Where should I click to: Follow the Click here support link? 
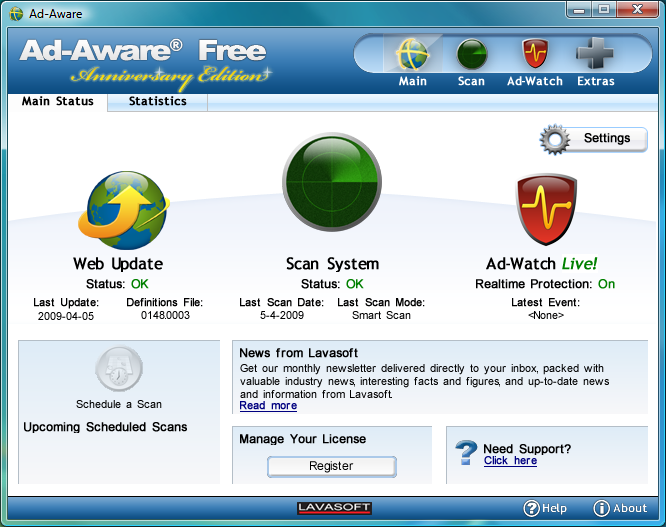(510, 461)
